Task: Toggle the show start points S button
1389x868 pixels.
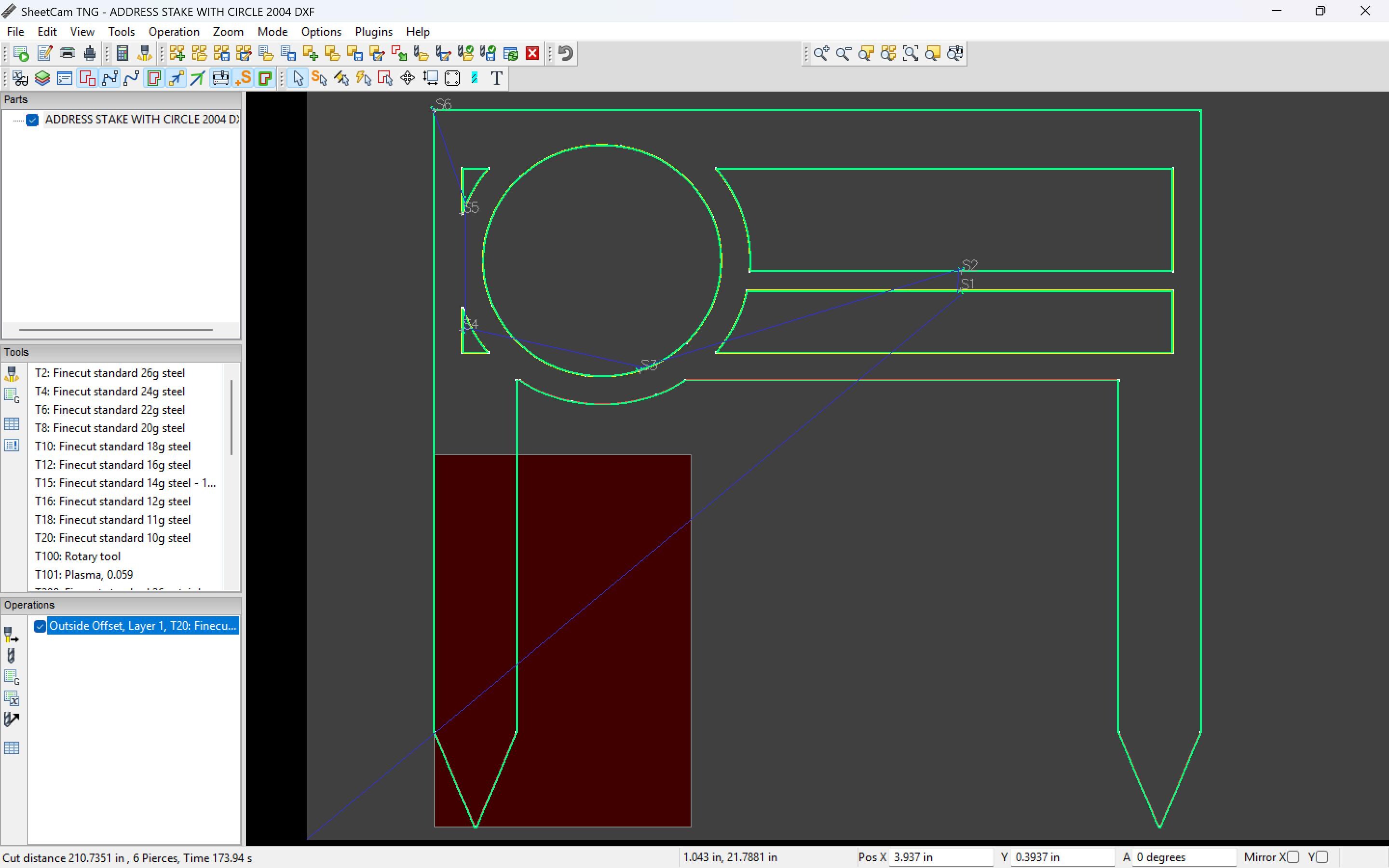Action: tap(243, 78)
